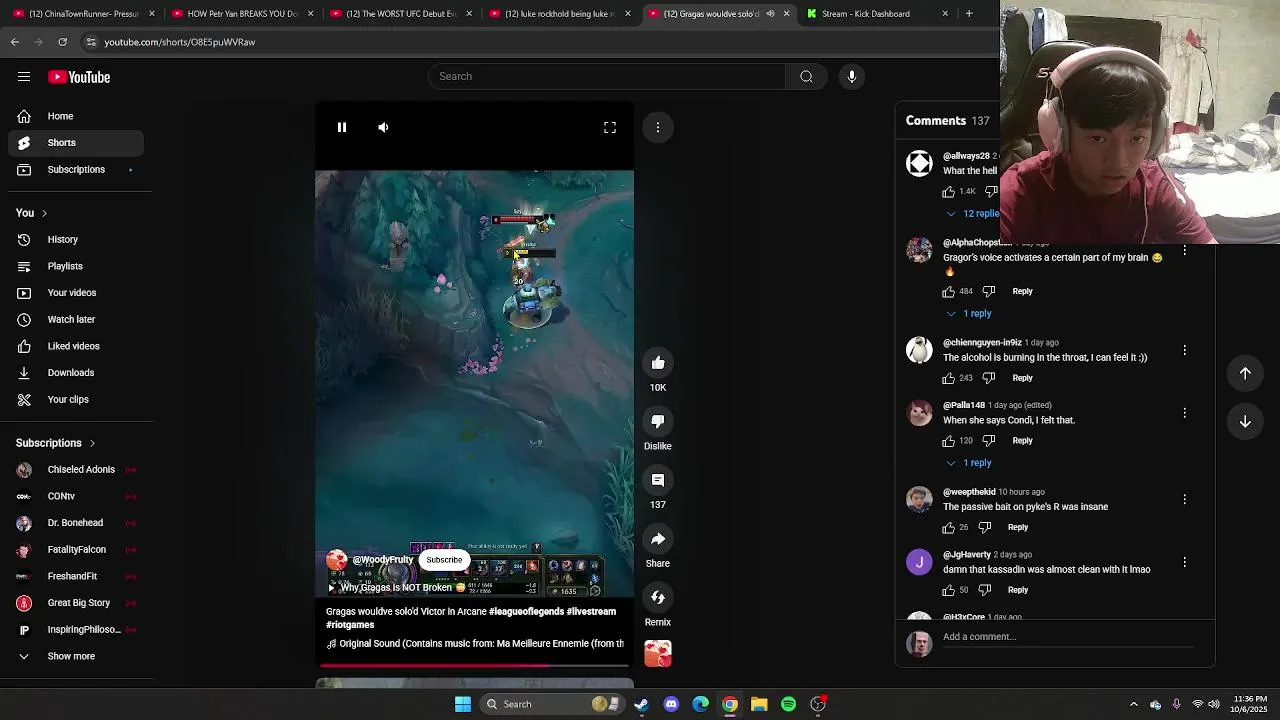Expand the subscriptions list with Show more
This screenshot has width=1280, height=720.
pos(76,657)
